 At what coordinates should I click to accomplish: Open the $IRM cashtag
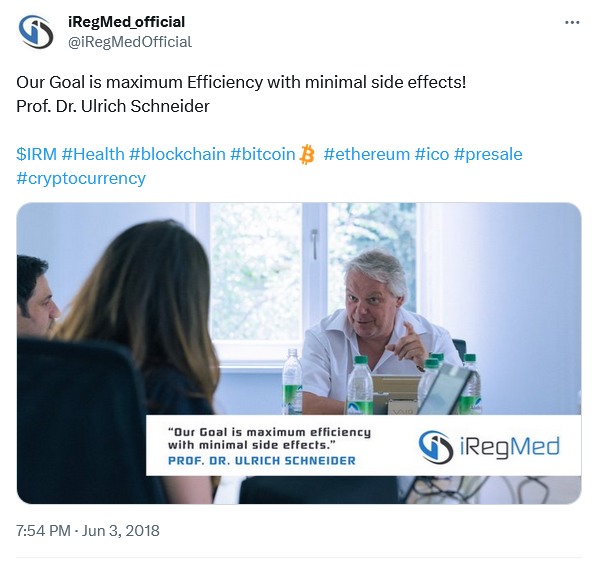[x=36, y=154]
